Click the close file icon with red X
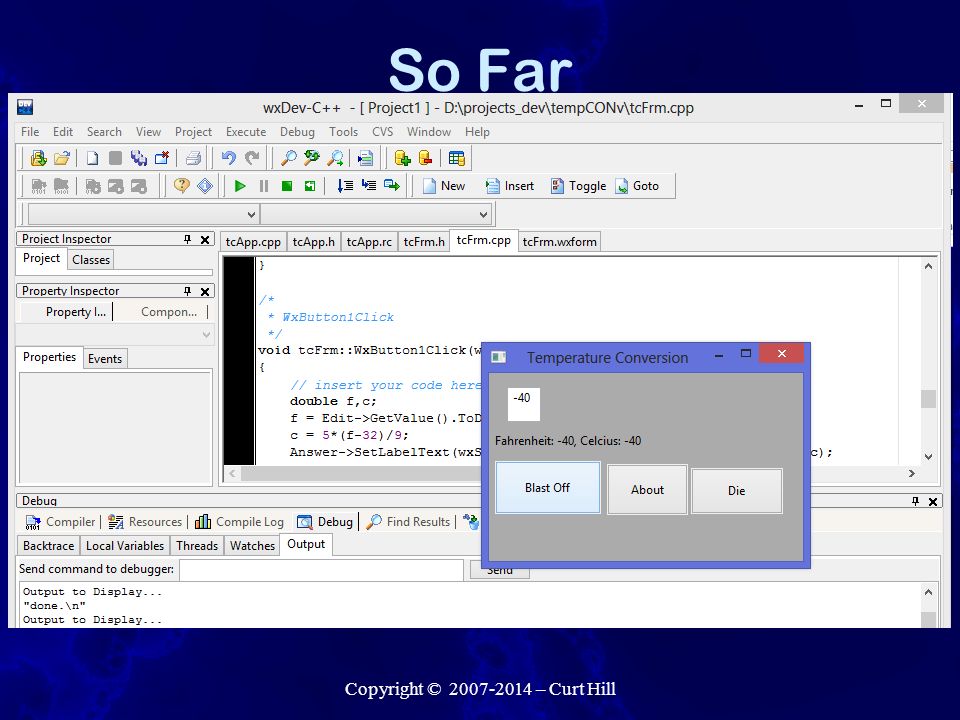This screenshot has height=720, width=960. point(162,159)
